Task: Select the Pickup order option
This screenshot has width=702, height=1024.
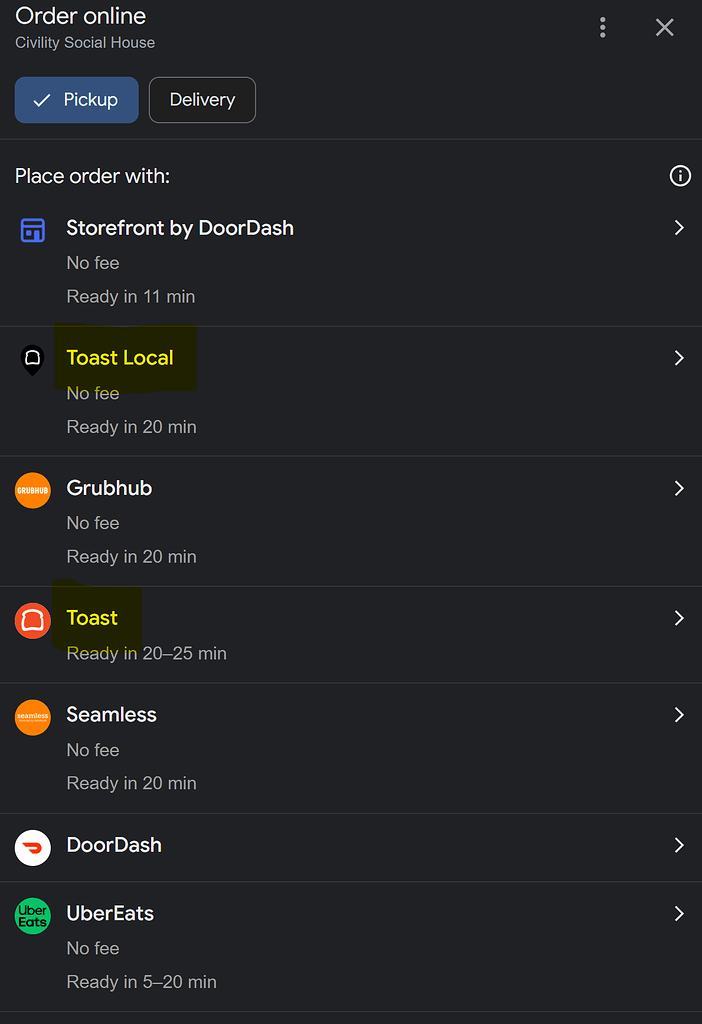Action: pos(77,100)
